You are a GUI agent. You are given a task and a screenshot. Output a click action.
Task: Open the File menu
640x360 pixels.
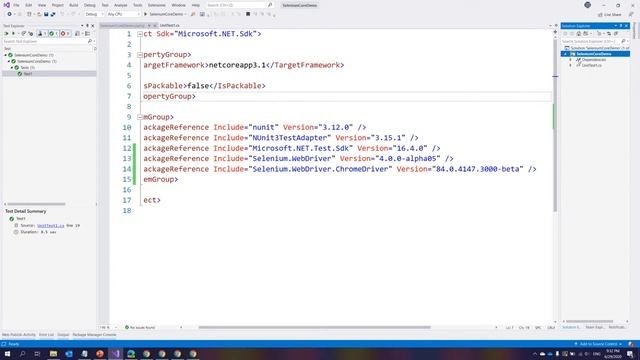pos(16,5)
